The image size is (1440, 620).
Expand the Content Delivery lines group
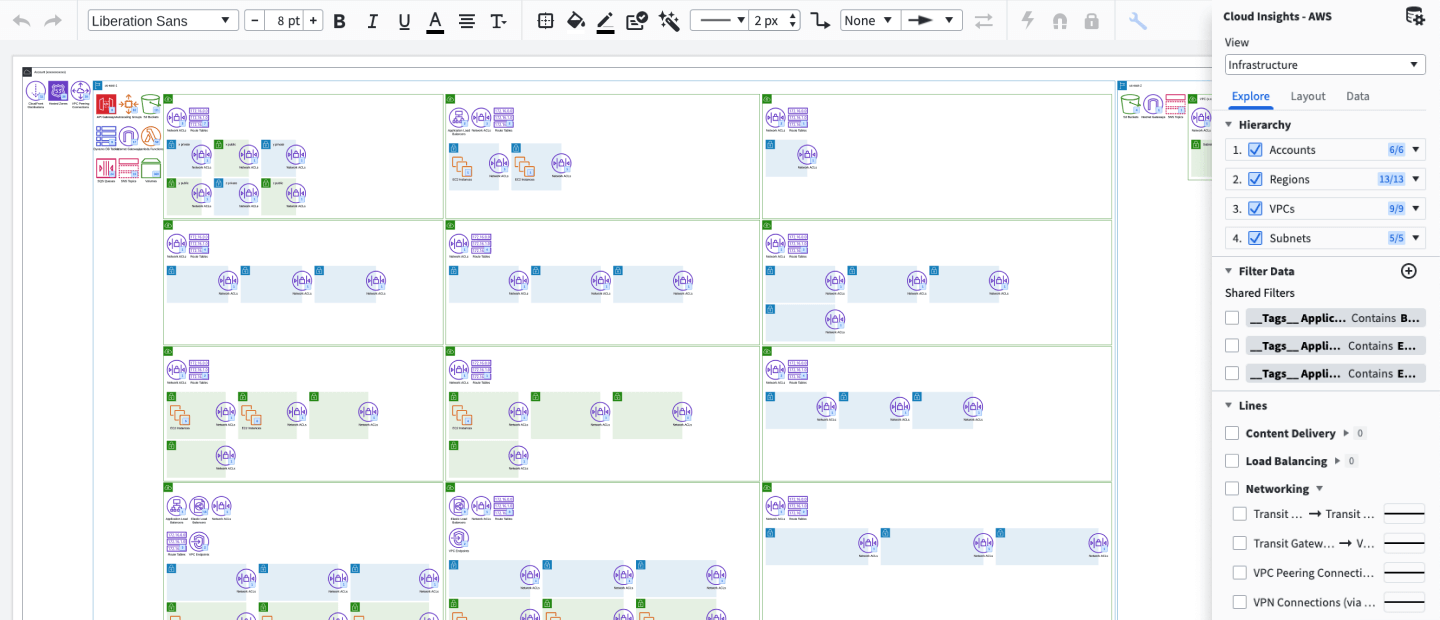click(x=1346, y=434)
